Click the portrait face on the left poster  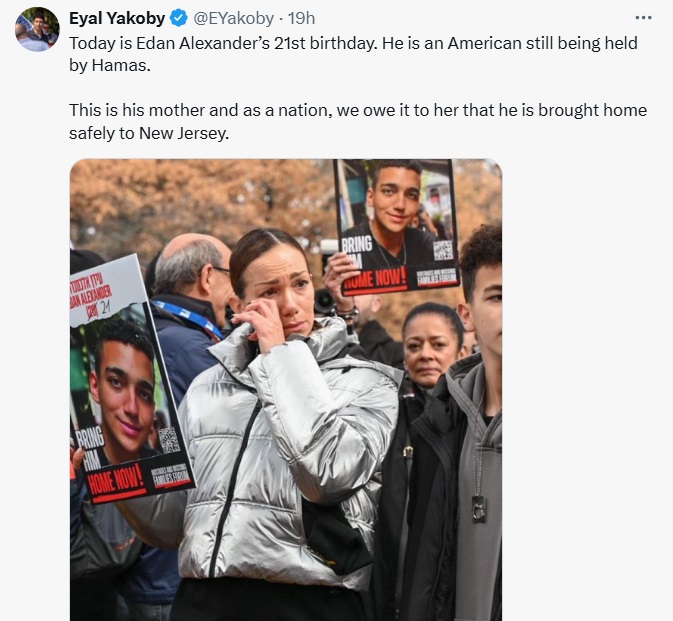coord(123,387)
